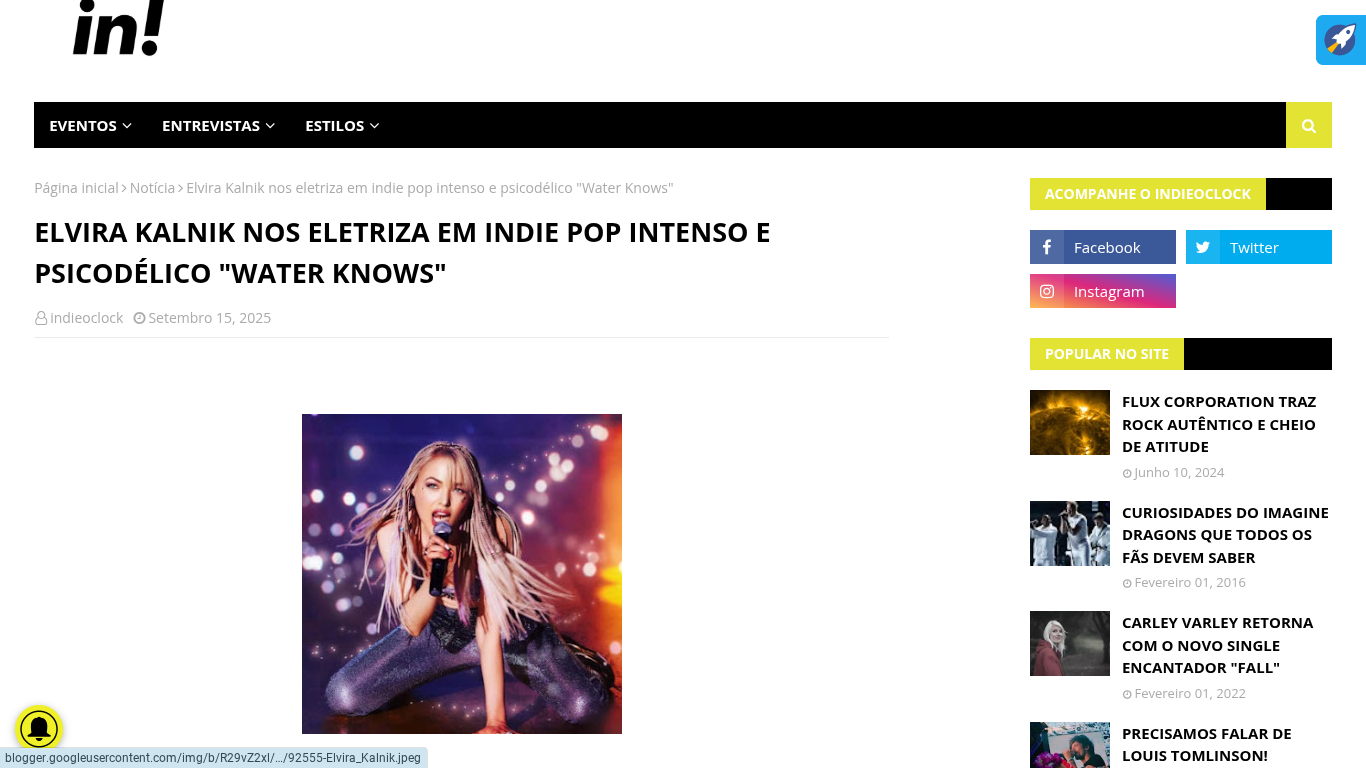Open the Elvira Kalnik article image
This screenshot has width=1366, height=768.
tap(462, 574)
